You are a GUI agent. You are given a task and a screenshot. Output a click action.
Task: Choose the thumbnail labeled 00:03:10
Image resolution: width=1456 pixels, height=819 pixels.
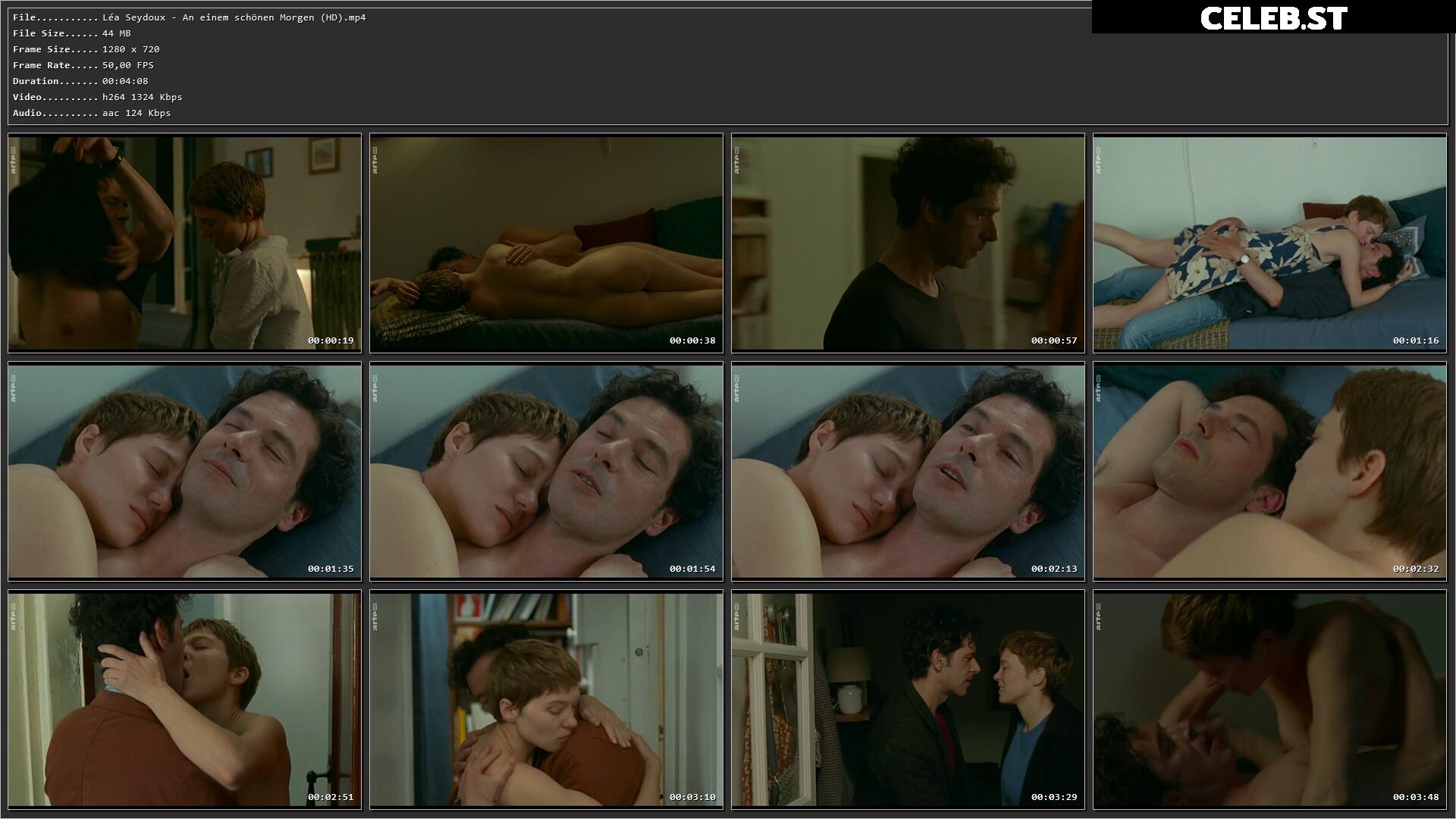coord(546,700)
